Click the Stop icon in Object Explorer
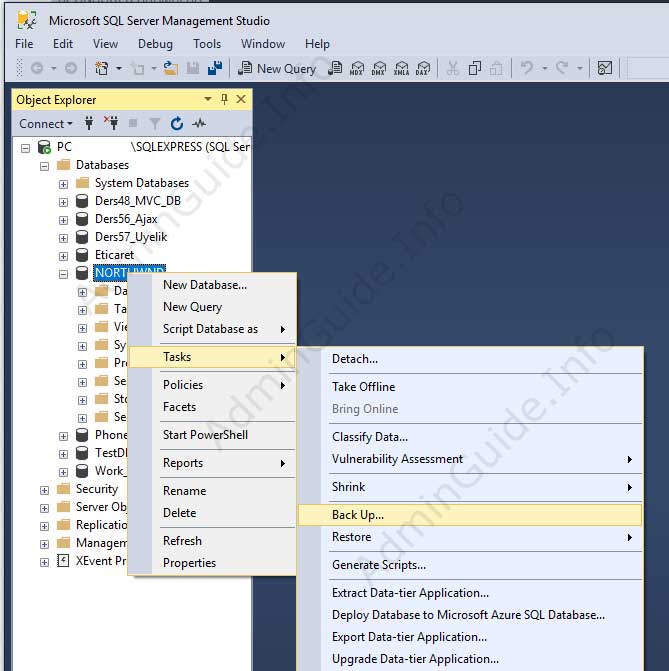The width and height of the screenshot is (669, 671). pos(133,124)
